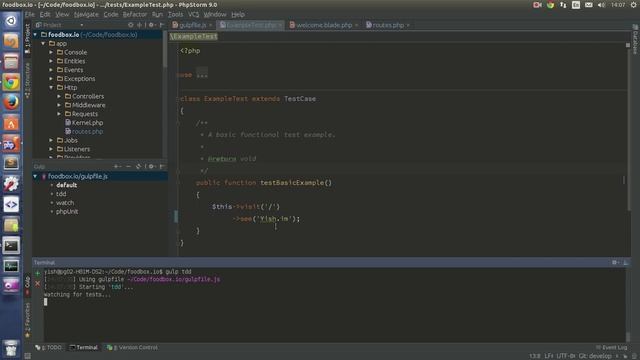
Task: Click Project panel collapse-all icon
Action: click(139, 25)
